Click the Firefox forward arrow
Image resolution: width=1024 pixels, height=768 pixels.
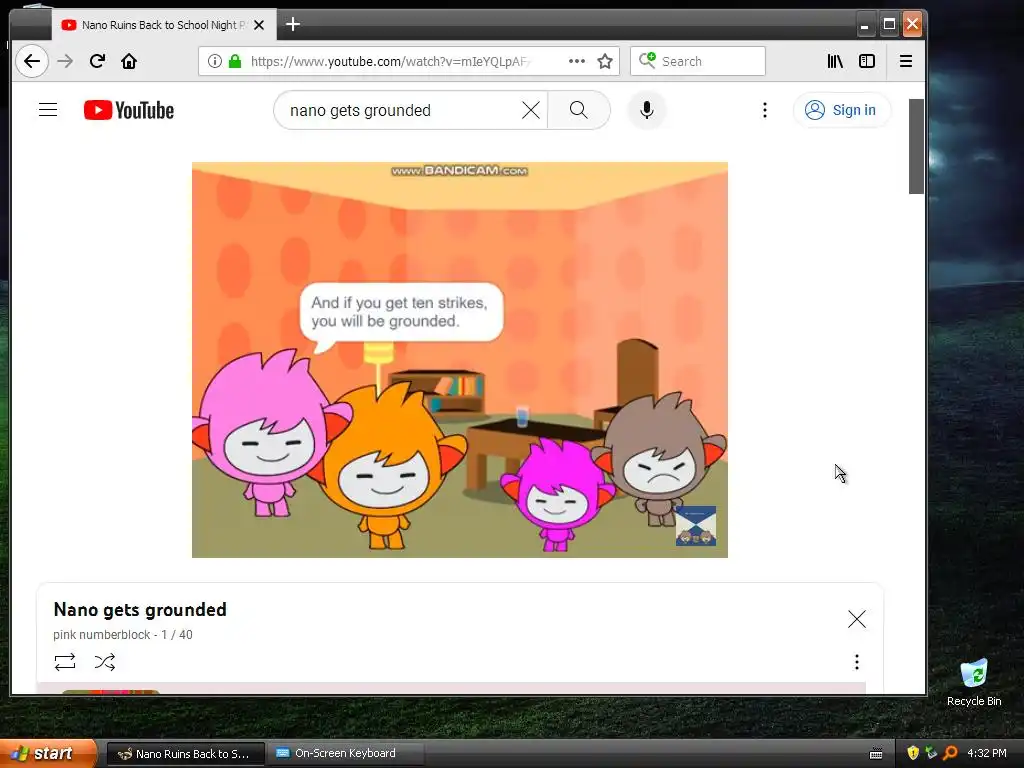65,61
